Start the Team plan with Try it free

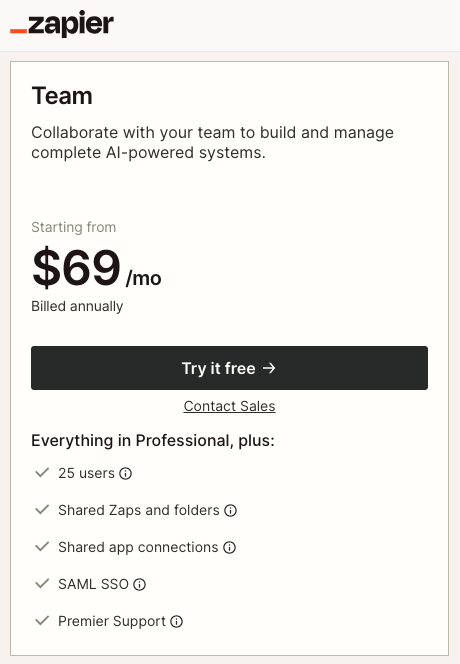click(229, 368)
